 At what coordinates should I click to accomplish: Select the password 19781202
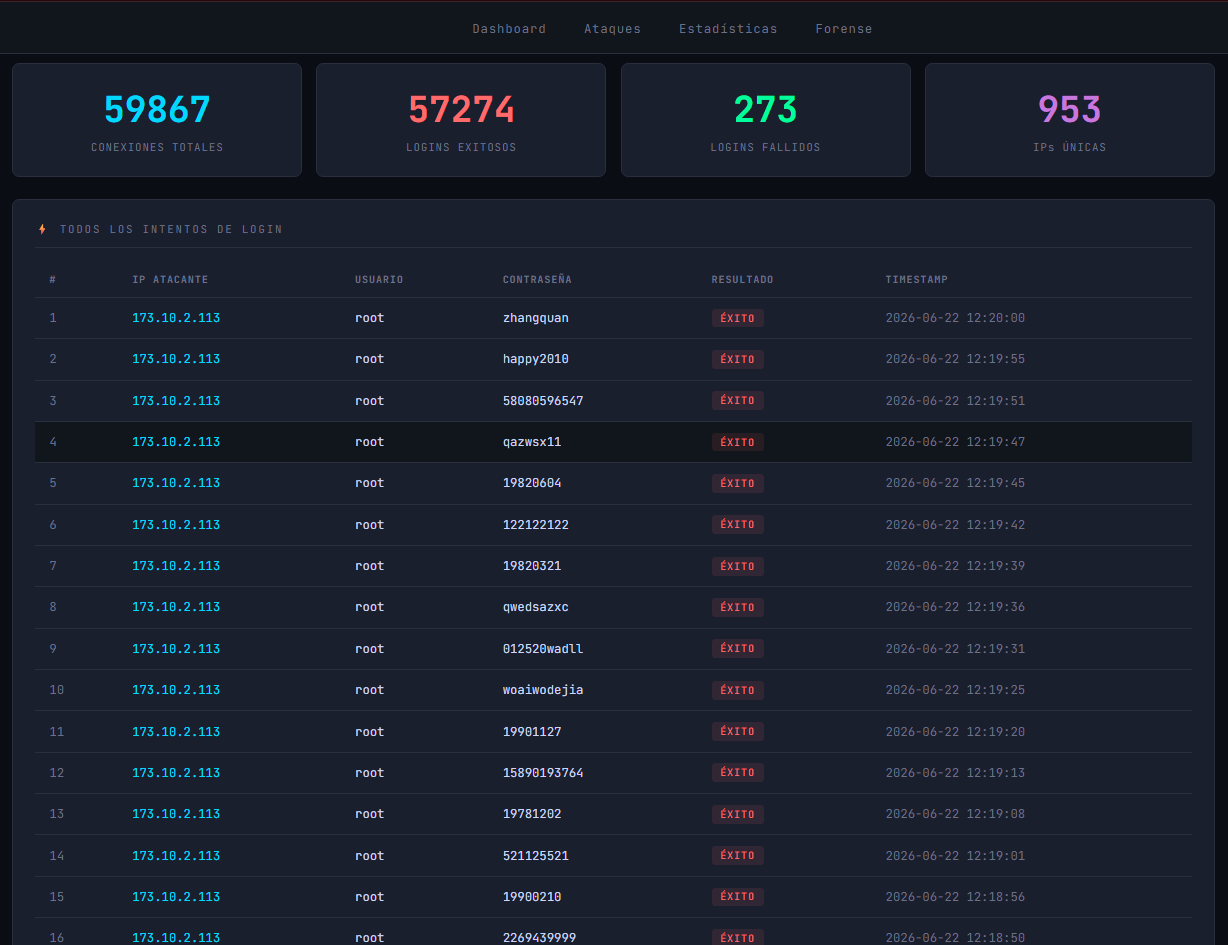(532, 814)
